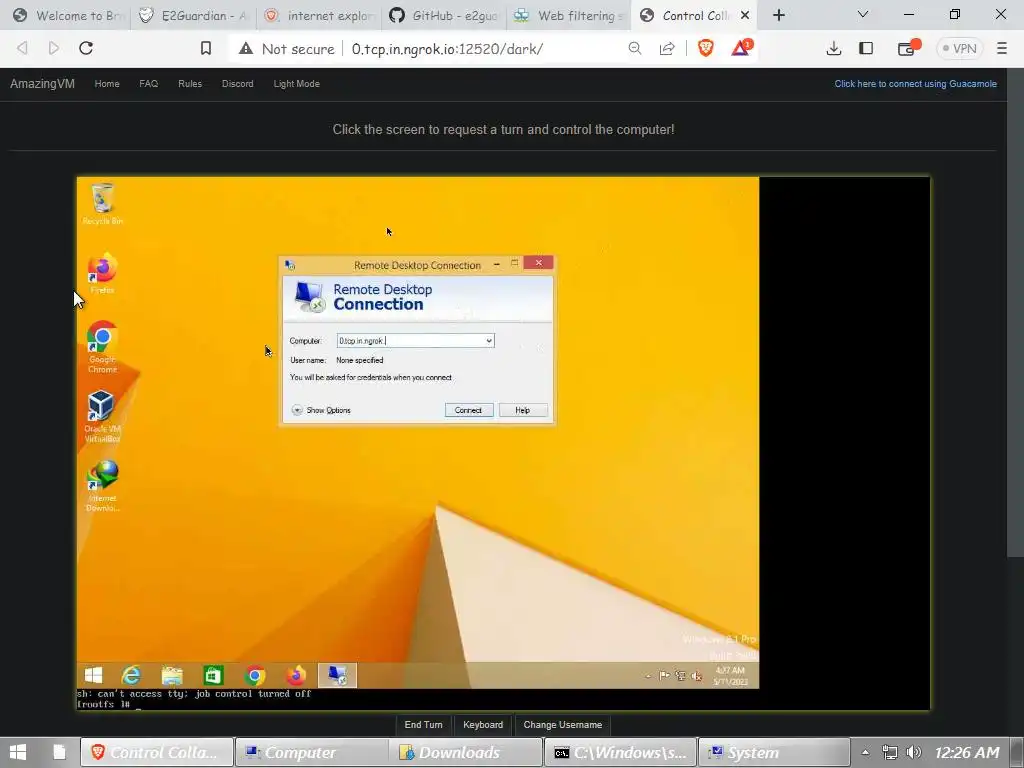Go back with the browser back arrow

pyautogui.click(x=22, y=48)
